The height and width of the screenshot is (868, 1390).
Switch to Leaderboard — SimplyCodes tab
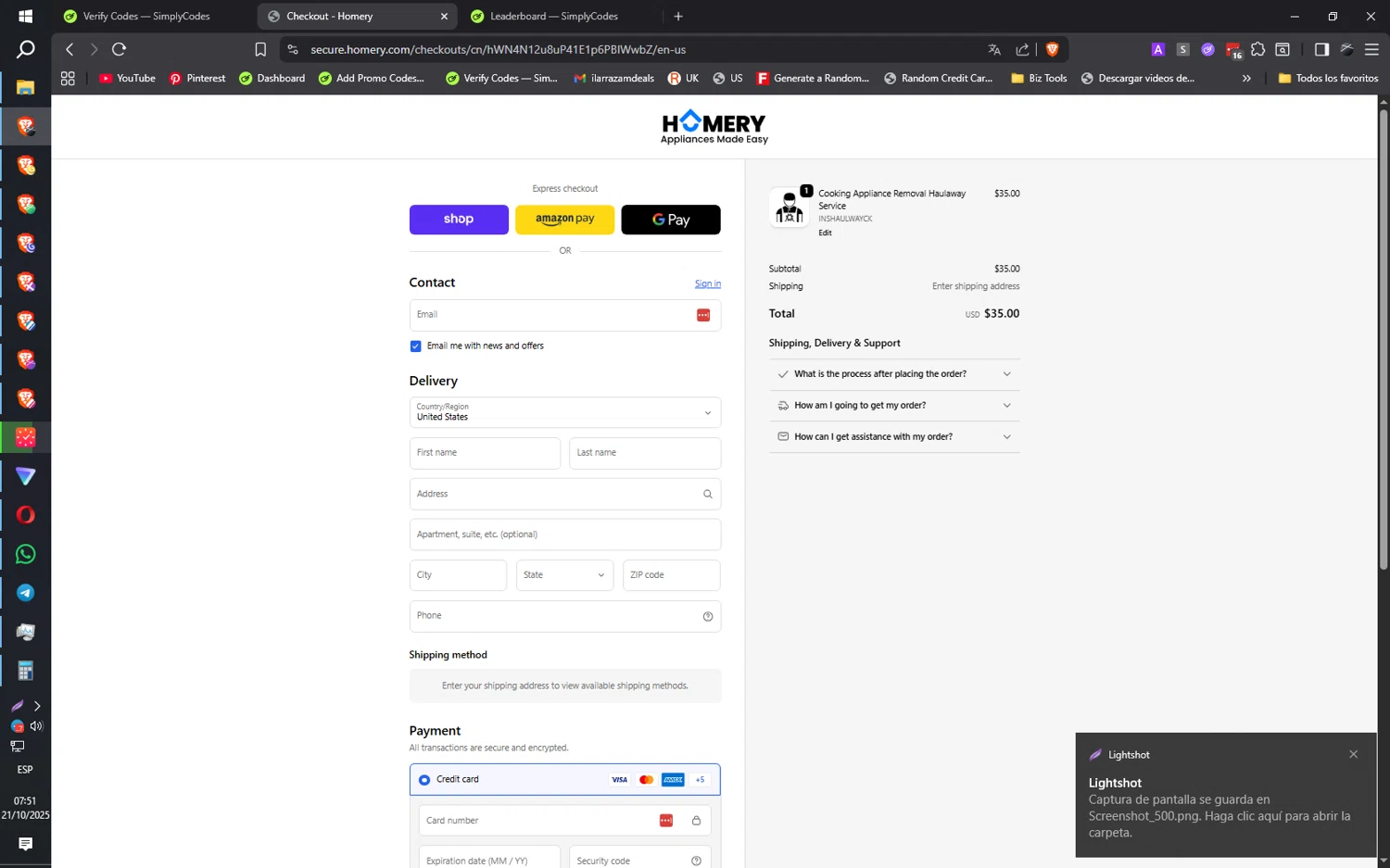pyautogui.click(x=556, y=16)
